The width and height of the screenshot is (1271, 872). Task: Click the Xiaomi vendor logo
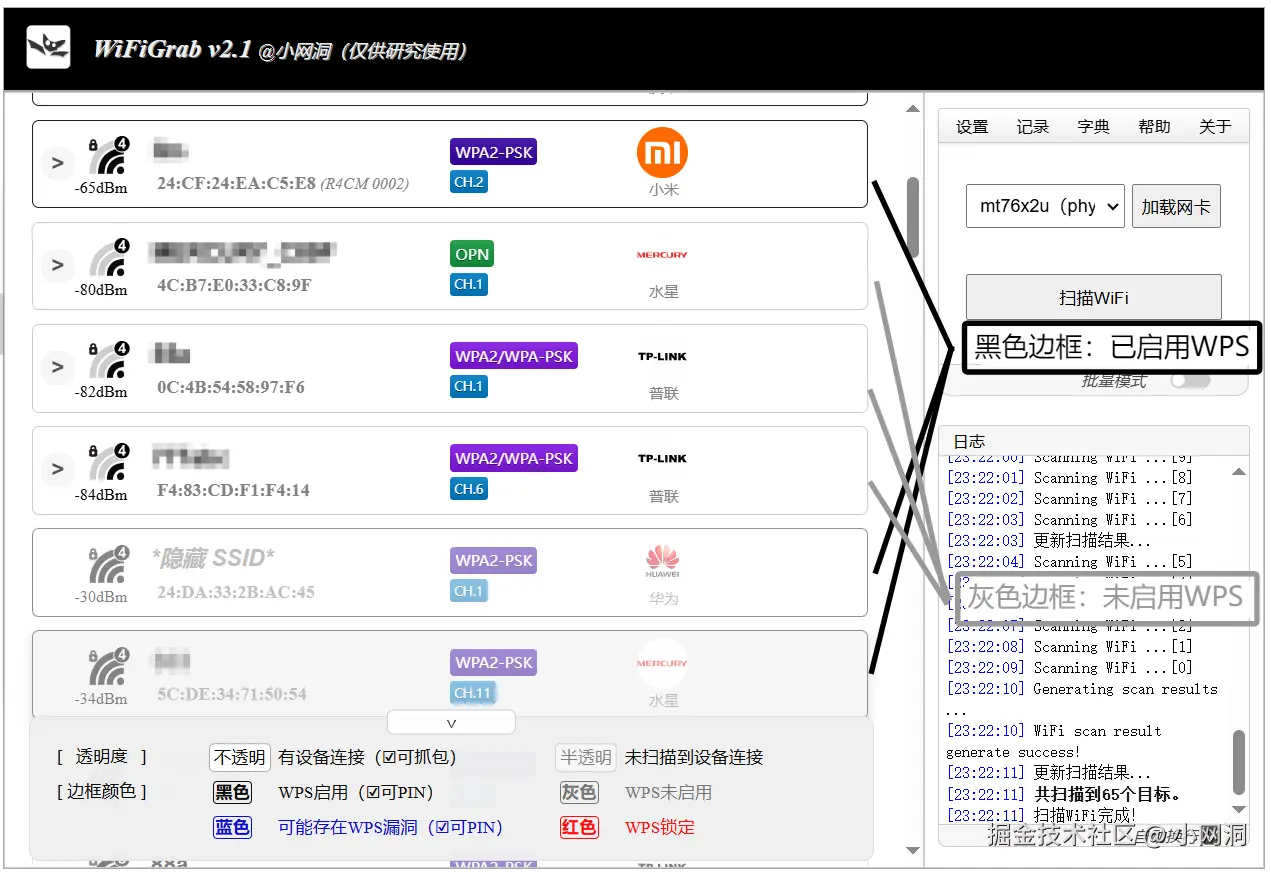(x=662, y=153)
